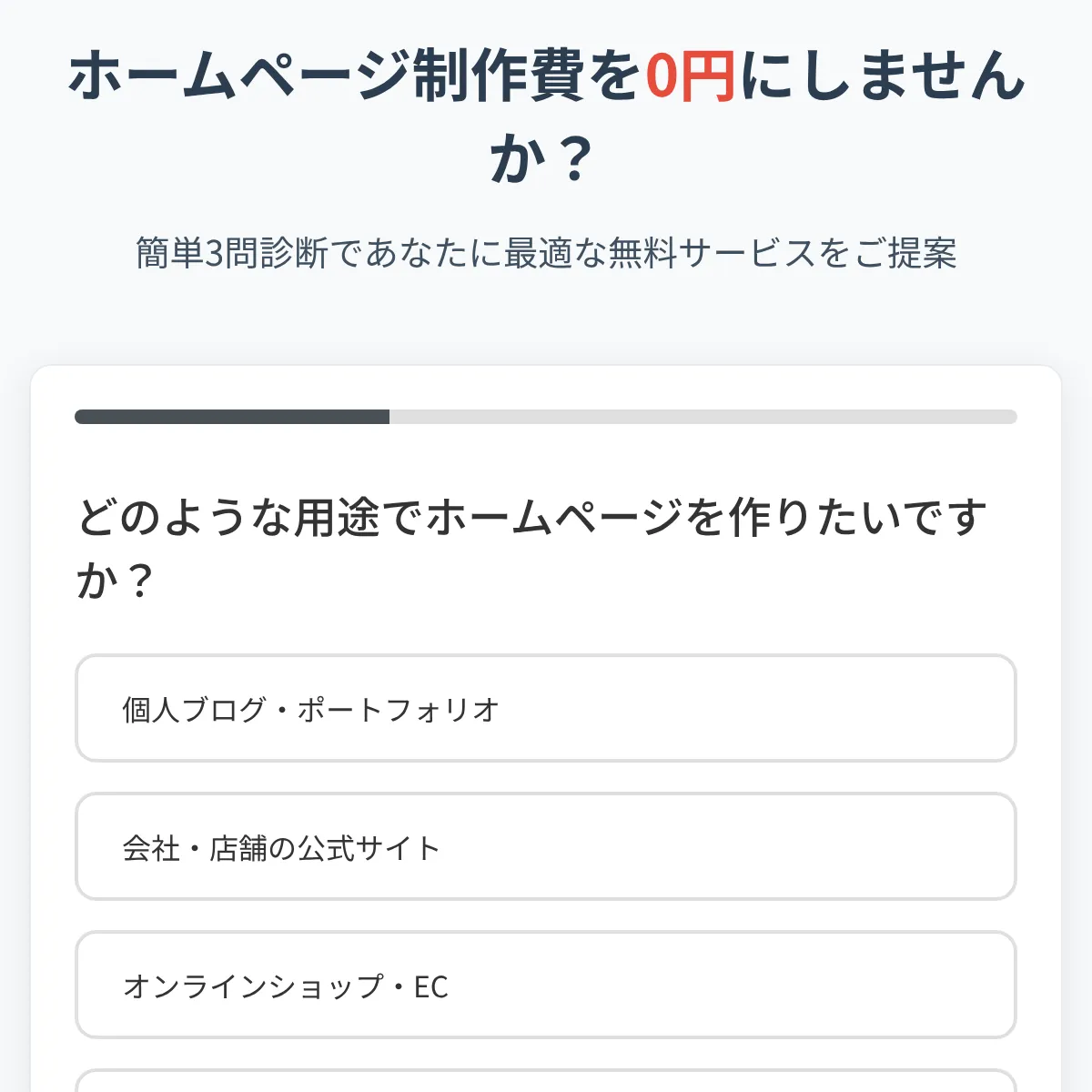Click the red 0円 text in headline
This screenshot has width=1092, height=1092.
[690, 76]
